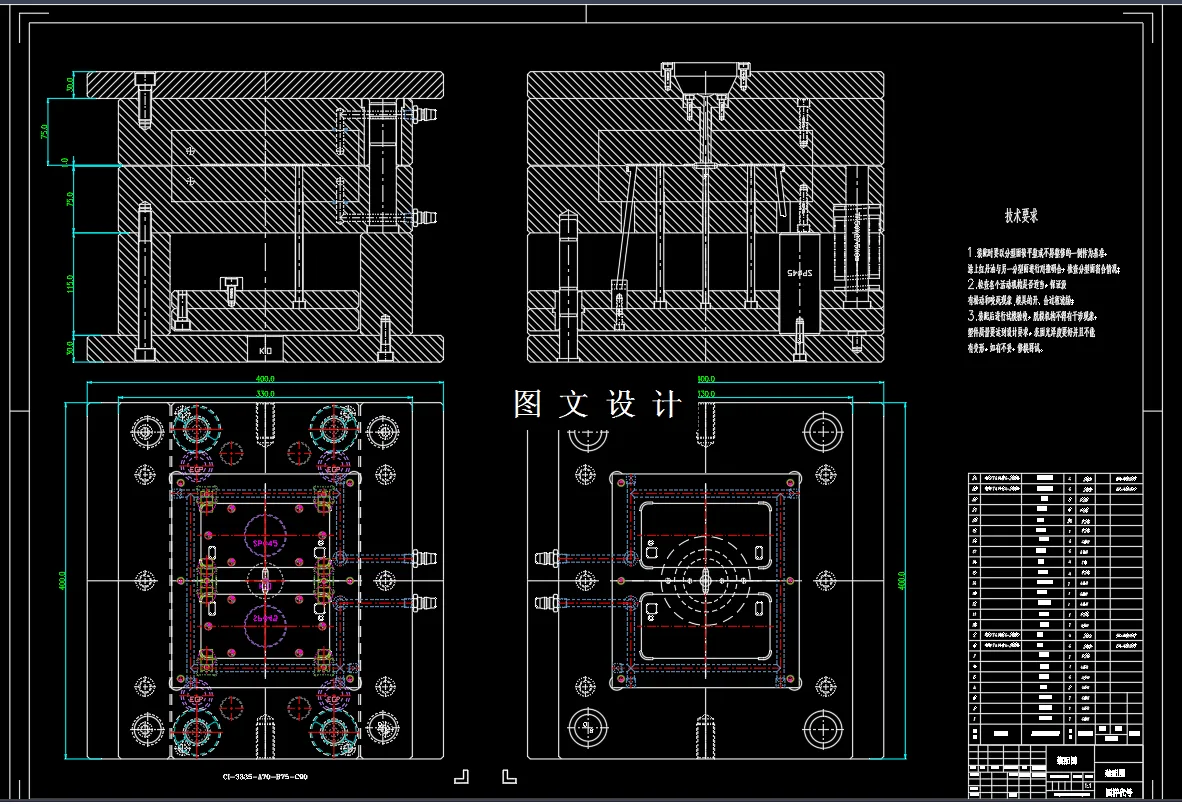Click the 115.0 height dimension text
1182x805 pixels.
(x=70, y=284)
